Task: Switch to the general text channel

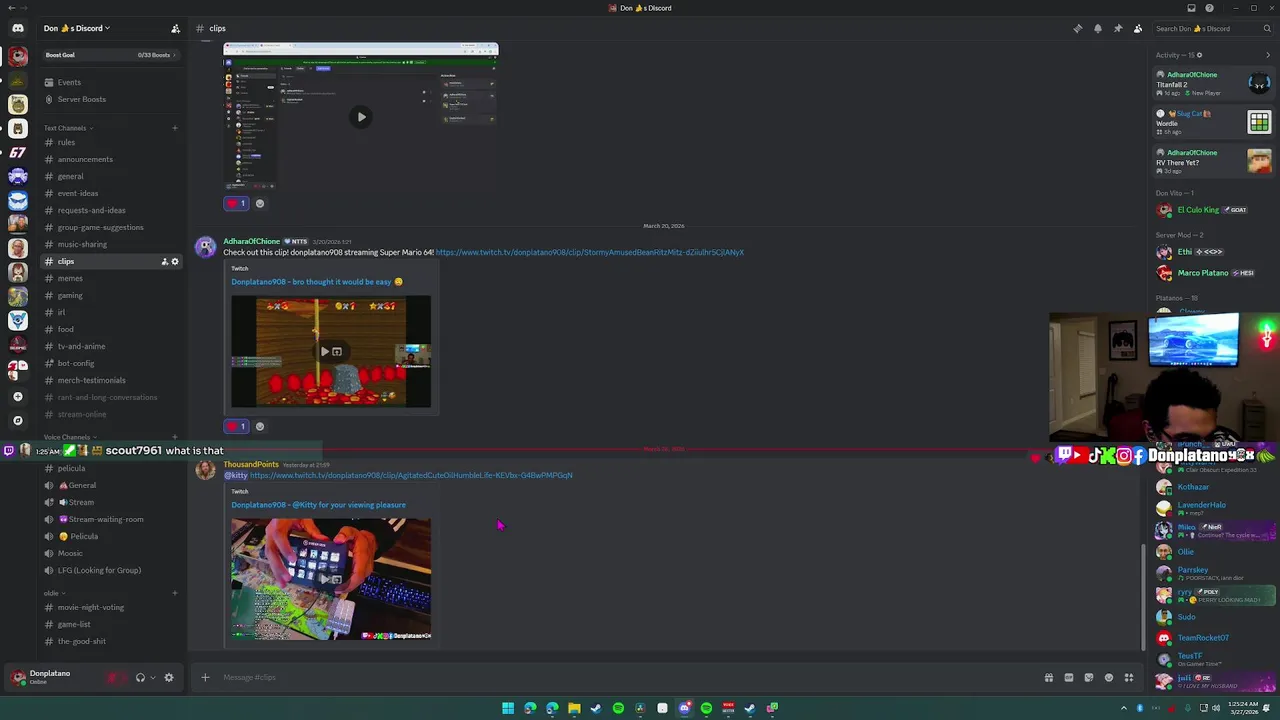Action: [x=70, y=176]
